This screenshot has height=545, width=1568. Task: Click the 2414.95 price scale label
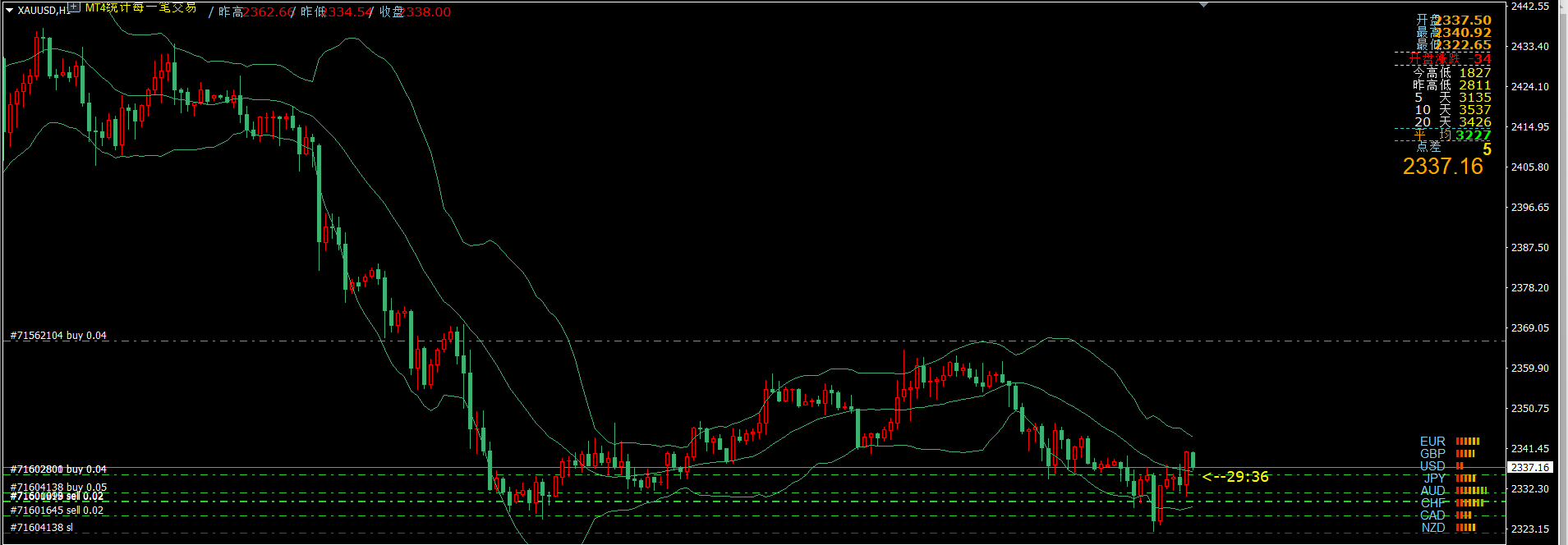(1529, 127)
